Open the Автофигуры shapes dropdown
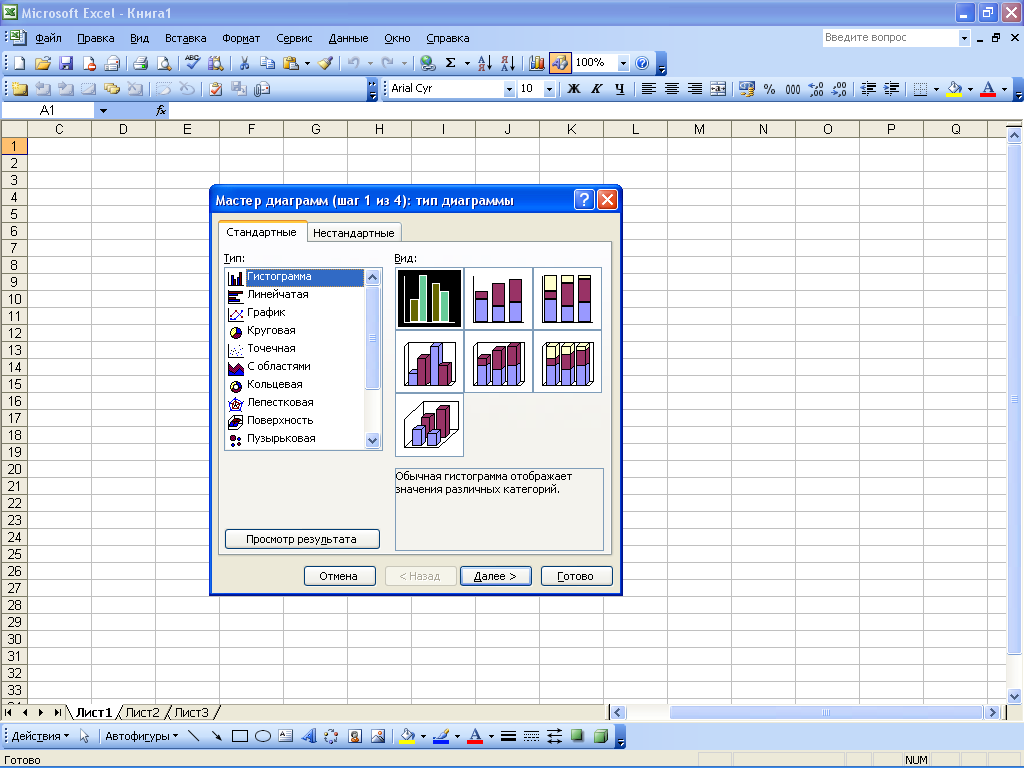Viewport: 1024px width, 768px height. [x=142, y=736]
